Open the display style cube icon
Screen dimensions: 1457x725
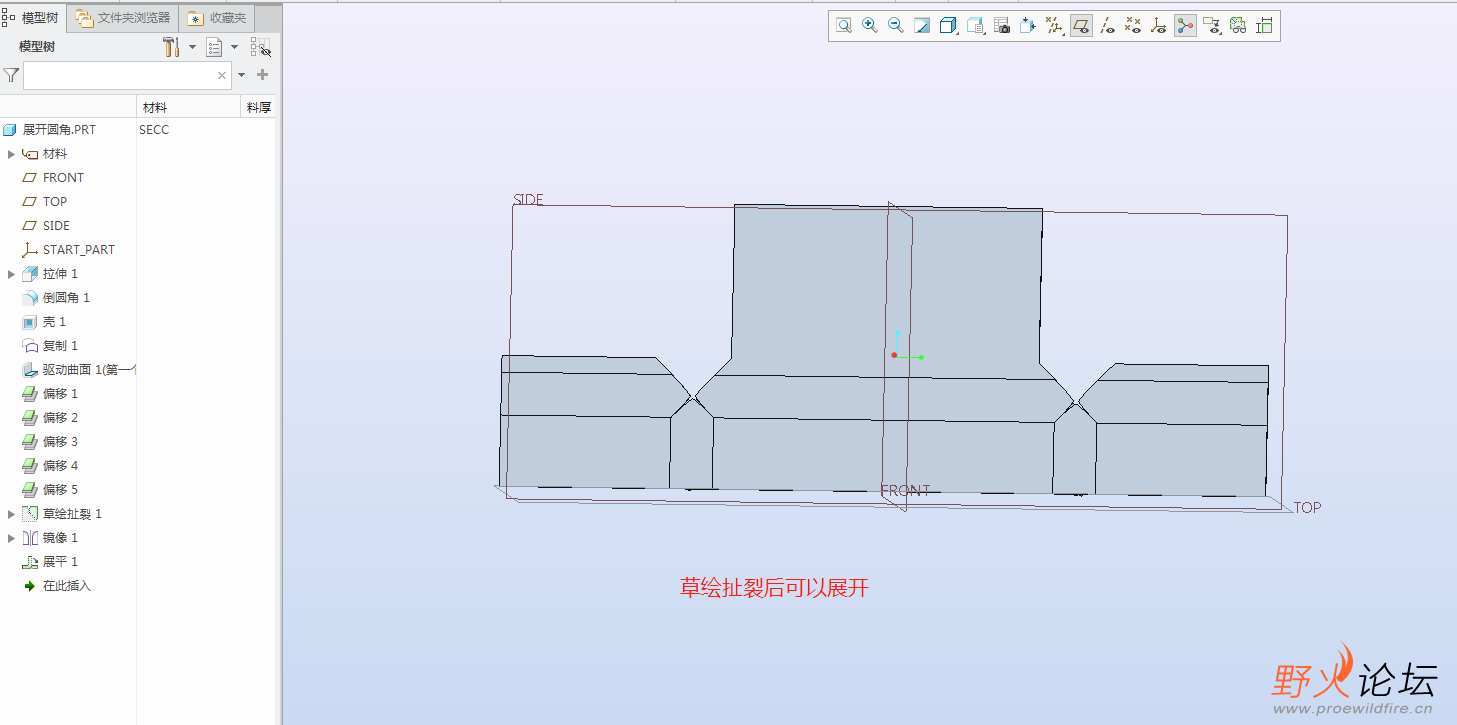(949, 26)
